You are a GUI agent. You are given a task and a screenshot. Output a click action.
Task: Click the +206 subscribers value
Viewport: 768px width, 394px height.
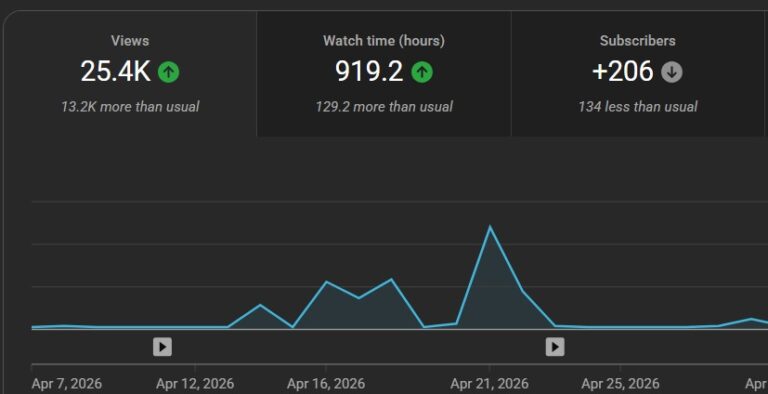pyautogui.click(x=623, y=72)
